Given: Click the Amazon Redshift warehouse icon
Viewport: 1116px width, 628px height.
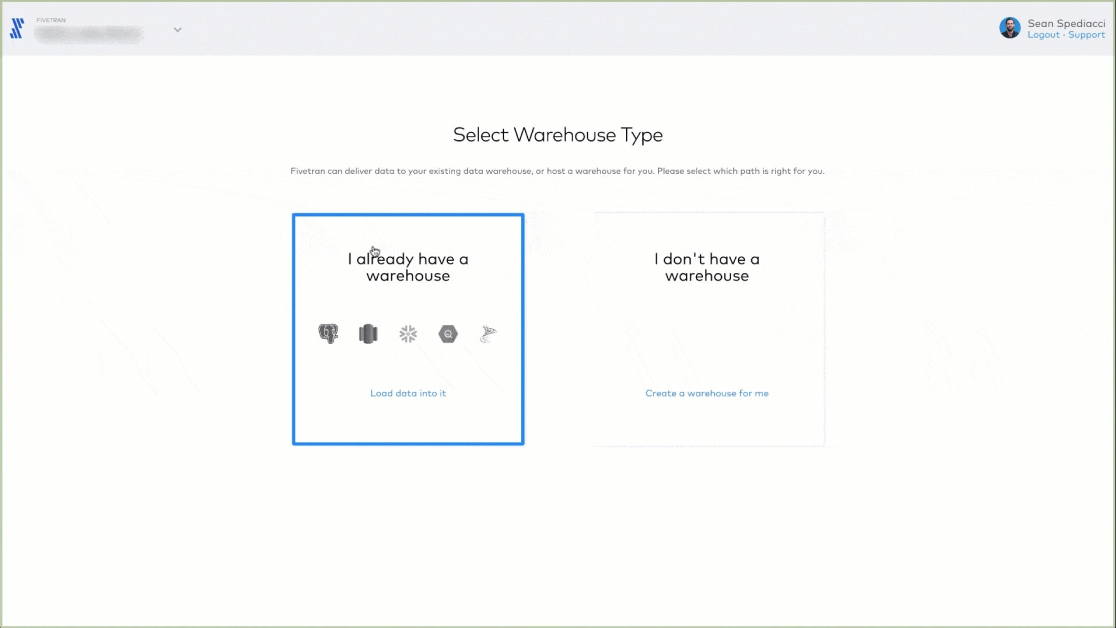Looking at the screenshot, I should 368,335.
